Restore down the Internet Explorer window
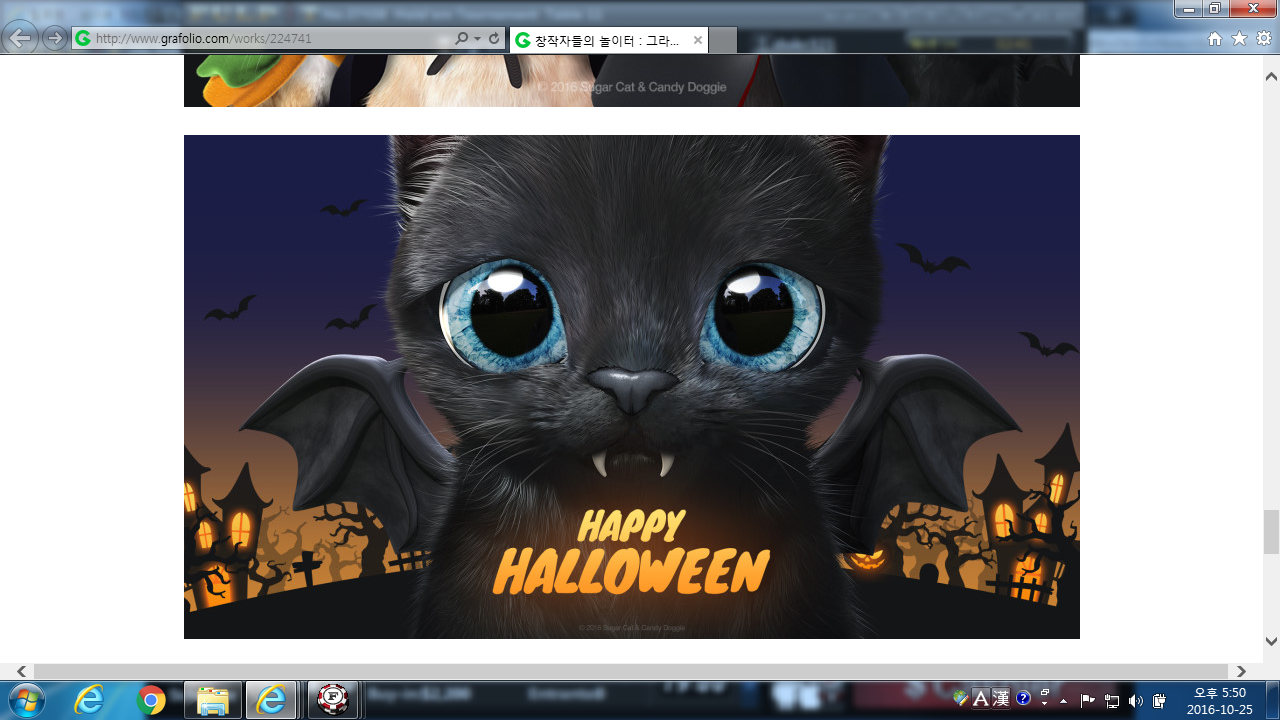Image resolution: width=1280 pixels, height=720 pixels. 1215,9
